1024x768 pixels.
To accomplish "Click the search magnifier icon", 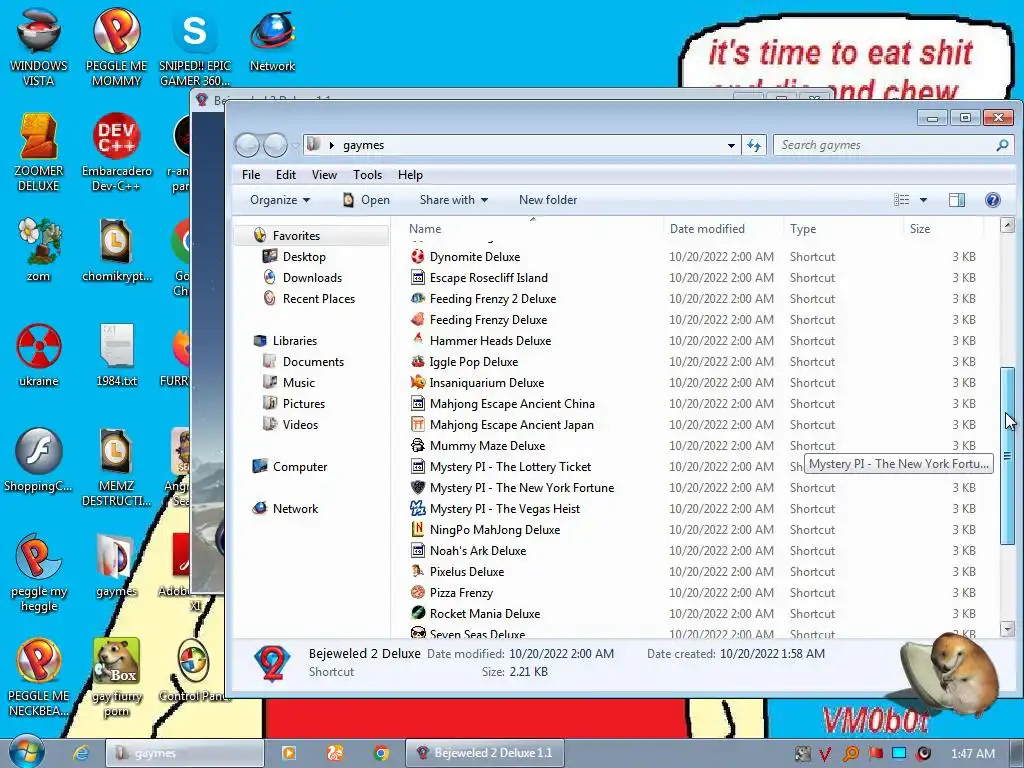I will pyautogui.click(x=1002, y=145).
